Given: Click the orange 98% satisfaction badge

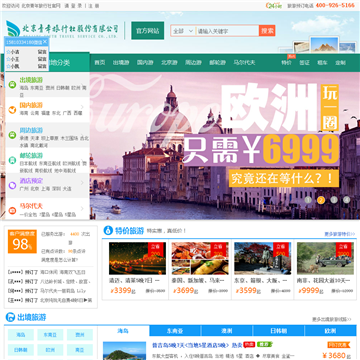Looking at the screenshot, I should (22, 241).
